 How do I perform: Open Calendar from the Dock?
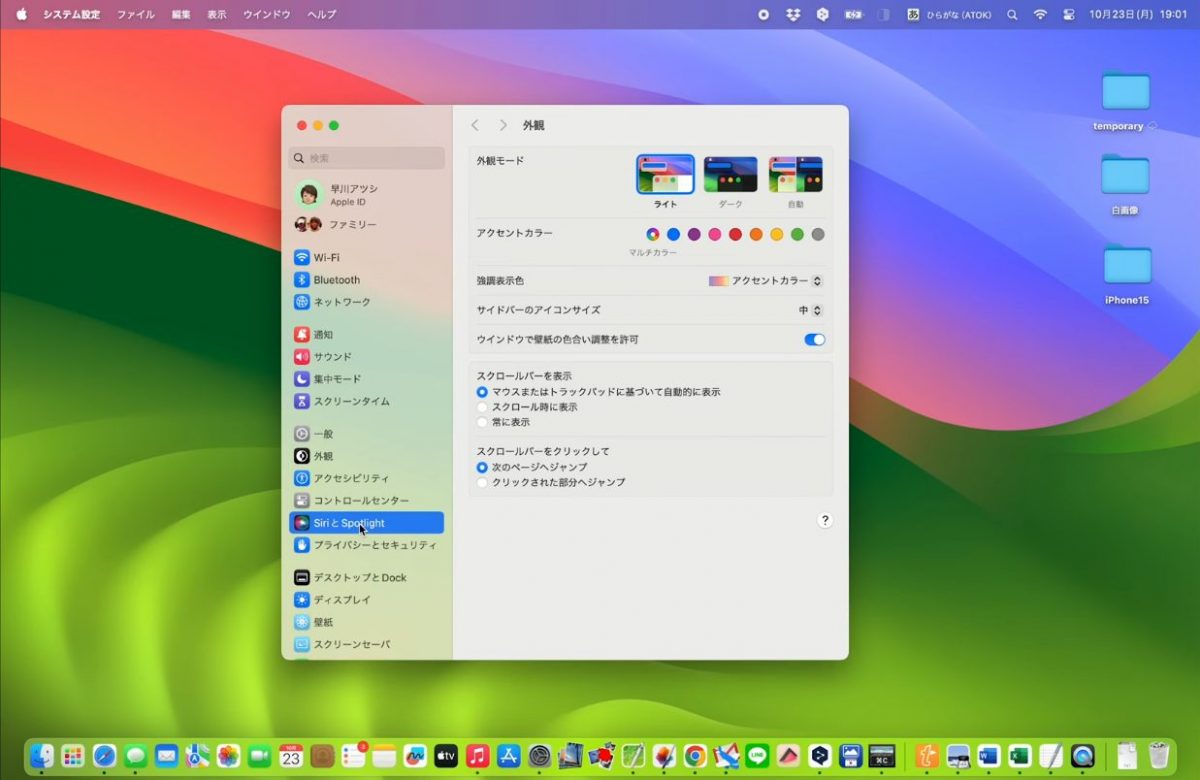coord(291,756)
